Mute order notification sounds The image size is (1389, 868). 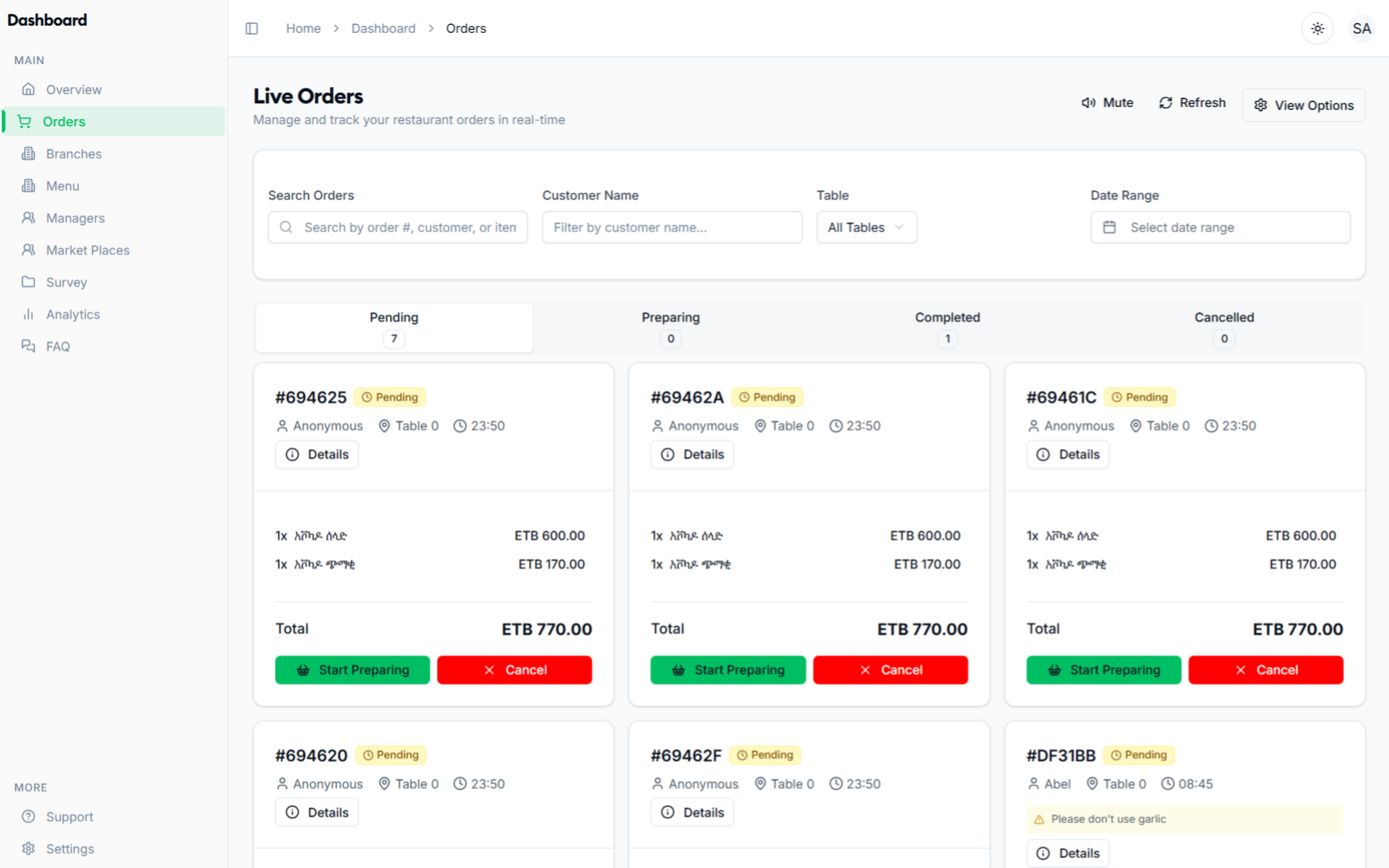pyautogui.click(x=1107, y=103)
